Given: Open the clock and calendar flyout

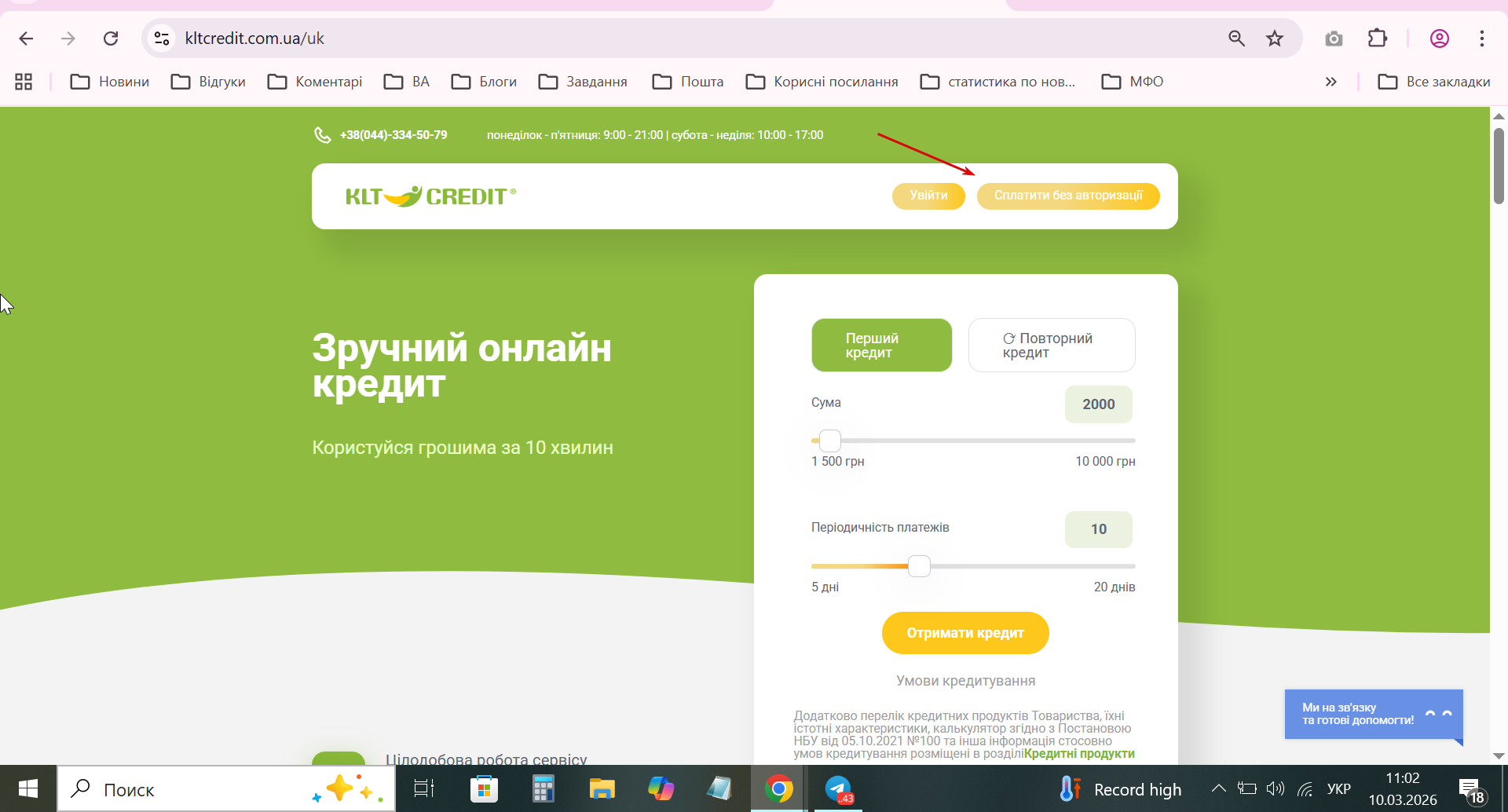Looking at the screenshot, I should click(x=1403, y=788).
